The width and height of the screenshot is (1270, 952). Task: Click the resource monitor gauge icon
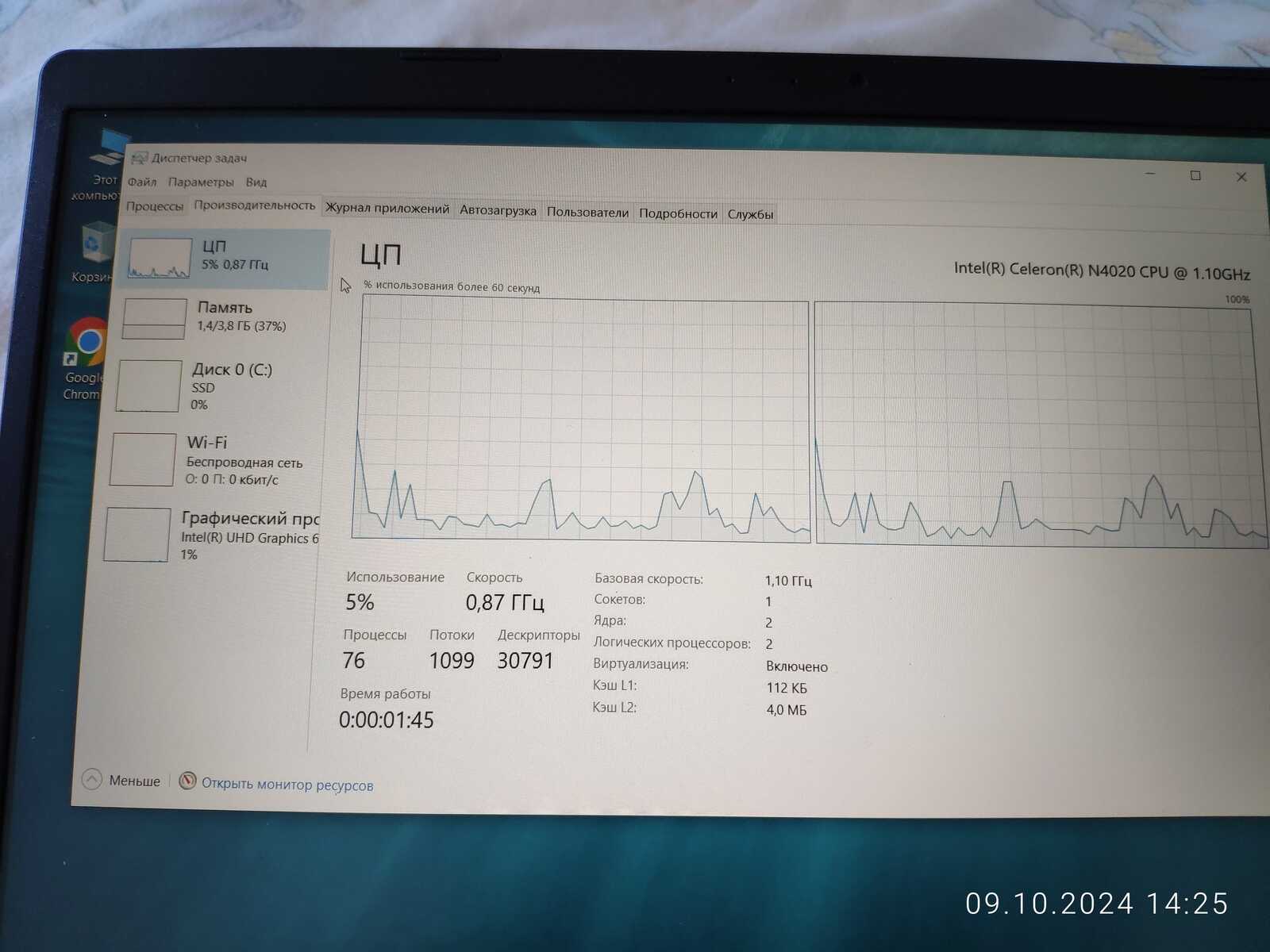(x=187, y=781)
